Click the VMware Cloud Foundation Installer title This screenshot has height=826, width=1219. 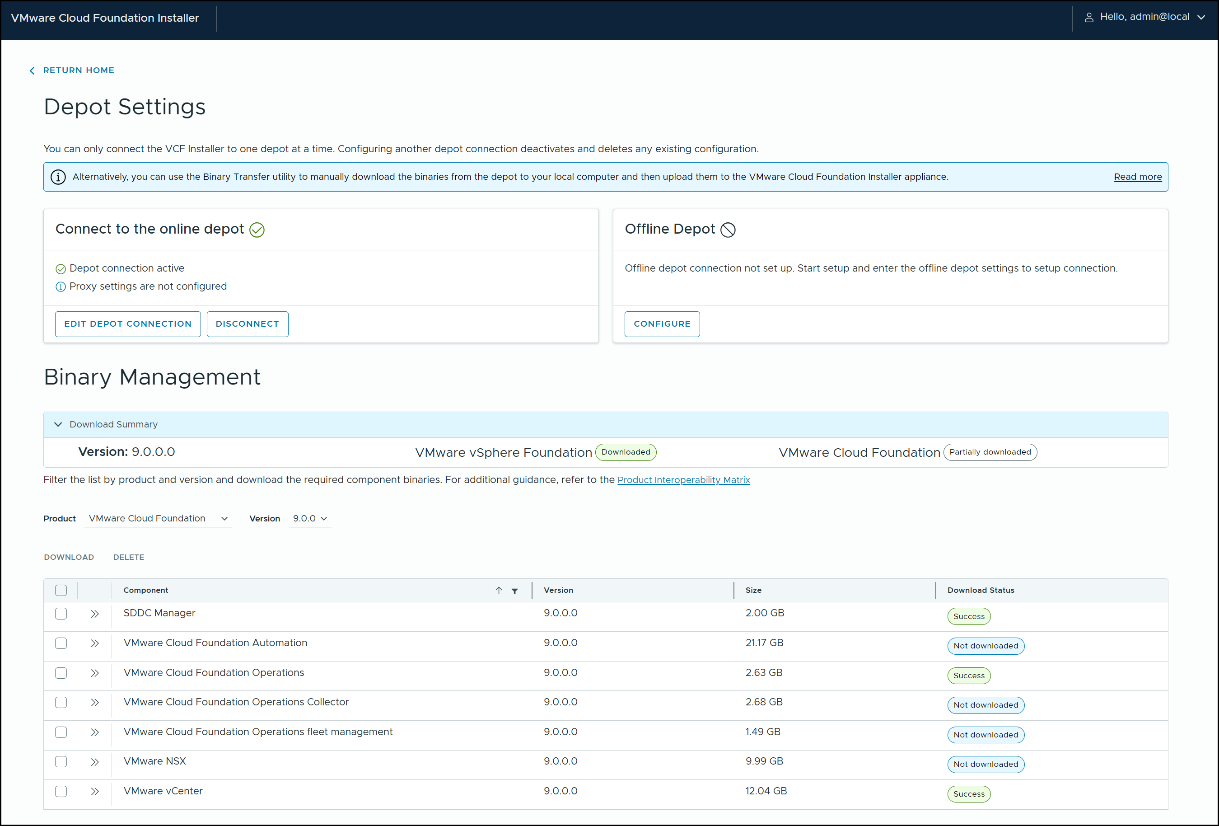(105, 18)
